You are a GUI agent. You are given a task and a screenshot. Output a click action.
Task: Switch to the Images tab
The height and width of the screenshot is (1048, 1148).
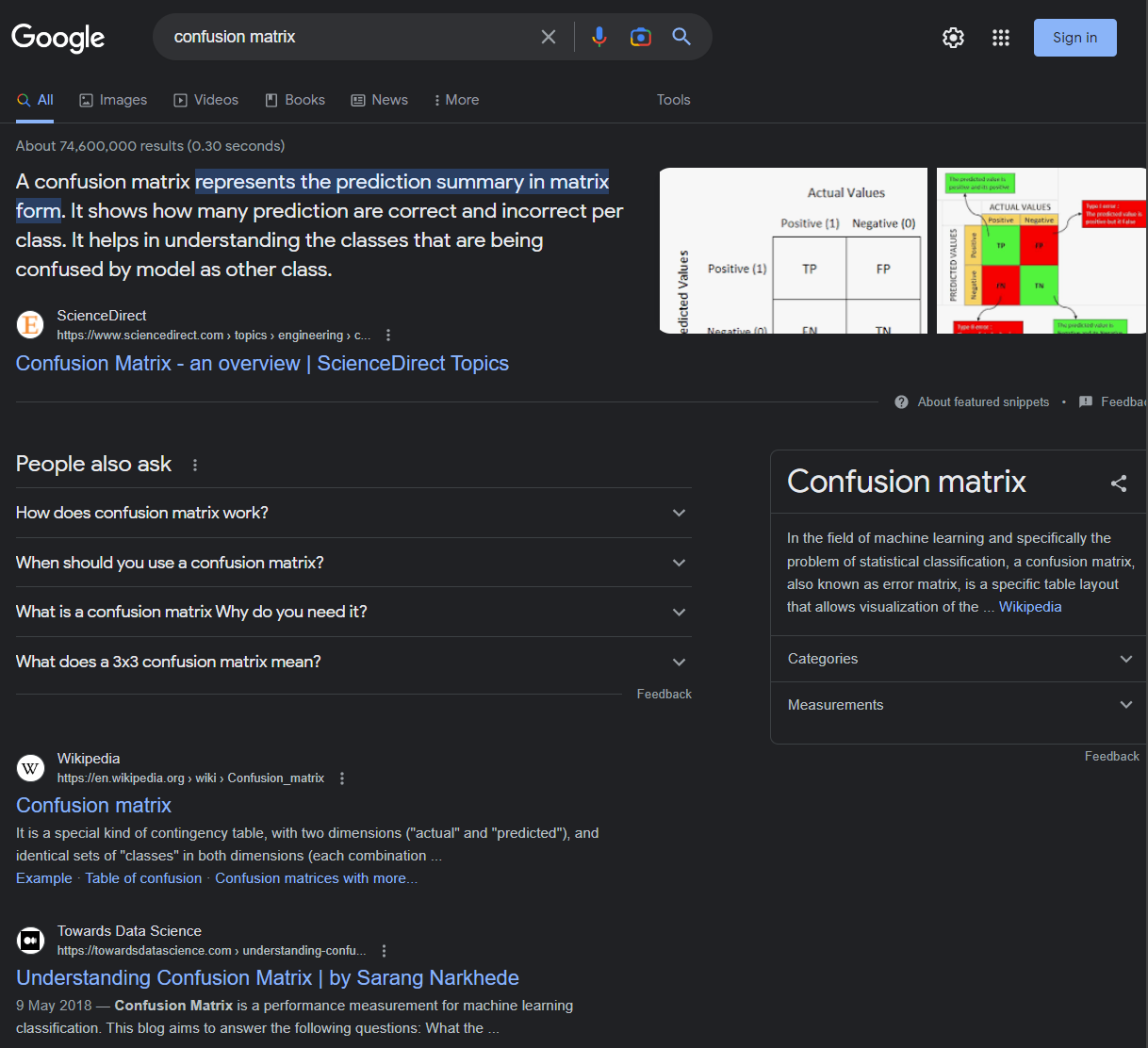(x=113, y=100)
